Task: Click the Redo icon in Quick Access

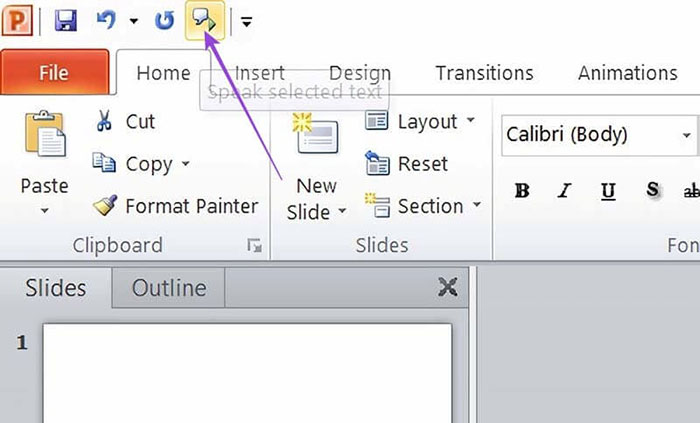Action: coord(165,20)
